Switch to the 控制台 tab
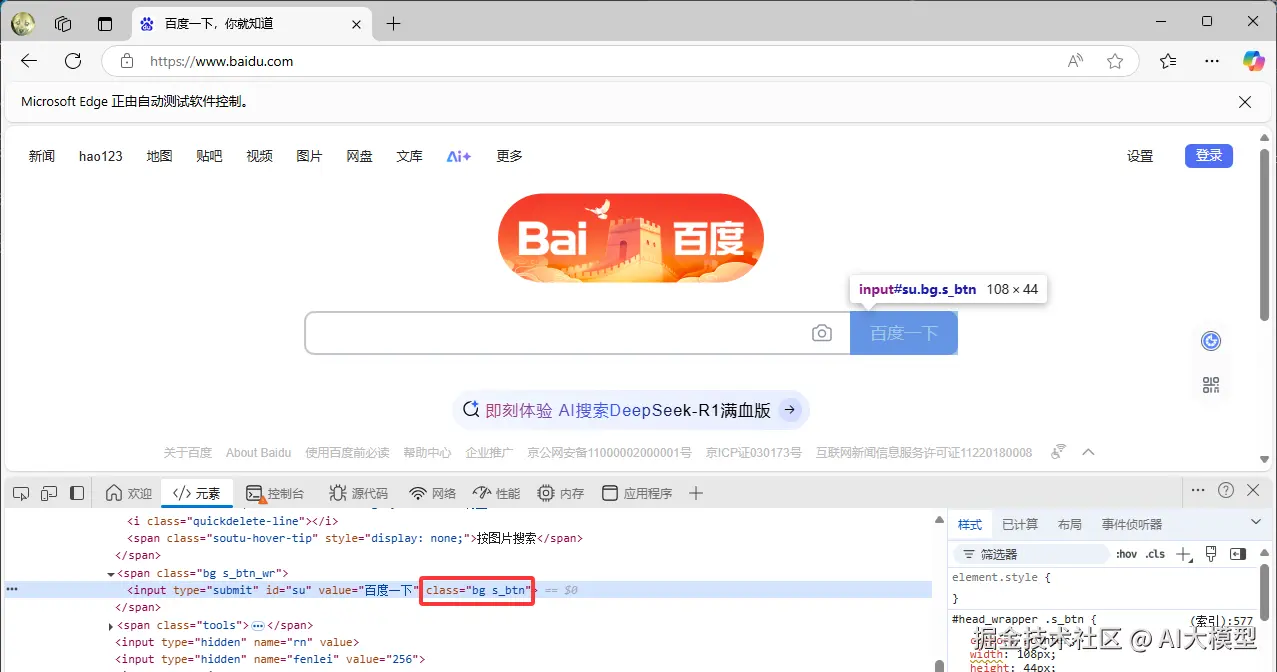The height and width of the screenshot is (672, 1277). pyautogui.click(x=275, y=493)
